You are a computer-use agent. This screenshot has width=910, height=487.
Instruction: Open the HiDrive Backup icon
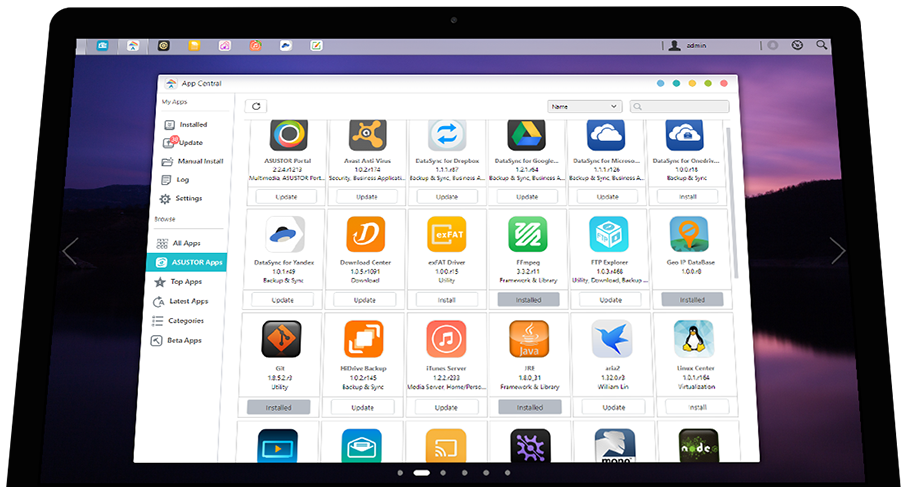363,339
